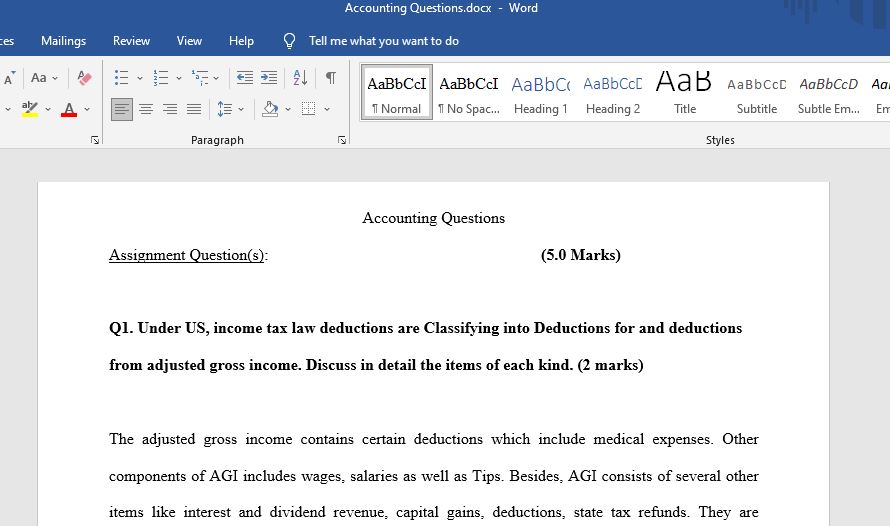Click the line starting 'components of AGI'
890x526 pixels.
[434, 476]
